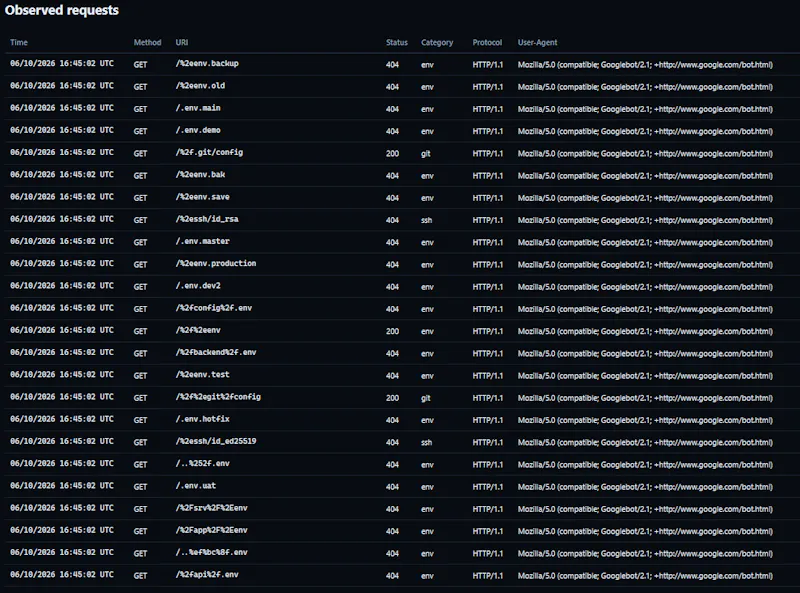Viewport: 800px width, 593px height.
Task: Select the URI /%2eenv.old
Action: pyautogui.click(x=200, y=86)
